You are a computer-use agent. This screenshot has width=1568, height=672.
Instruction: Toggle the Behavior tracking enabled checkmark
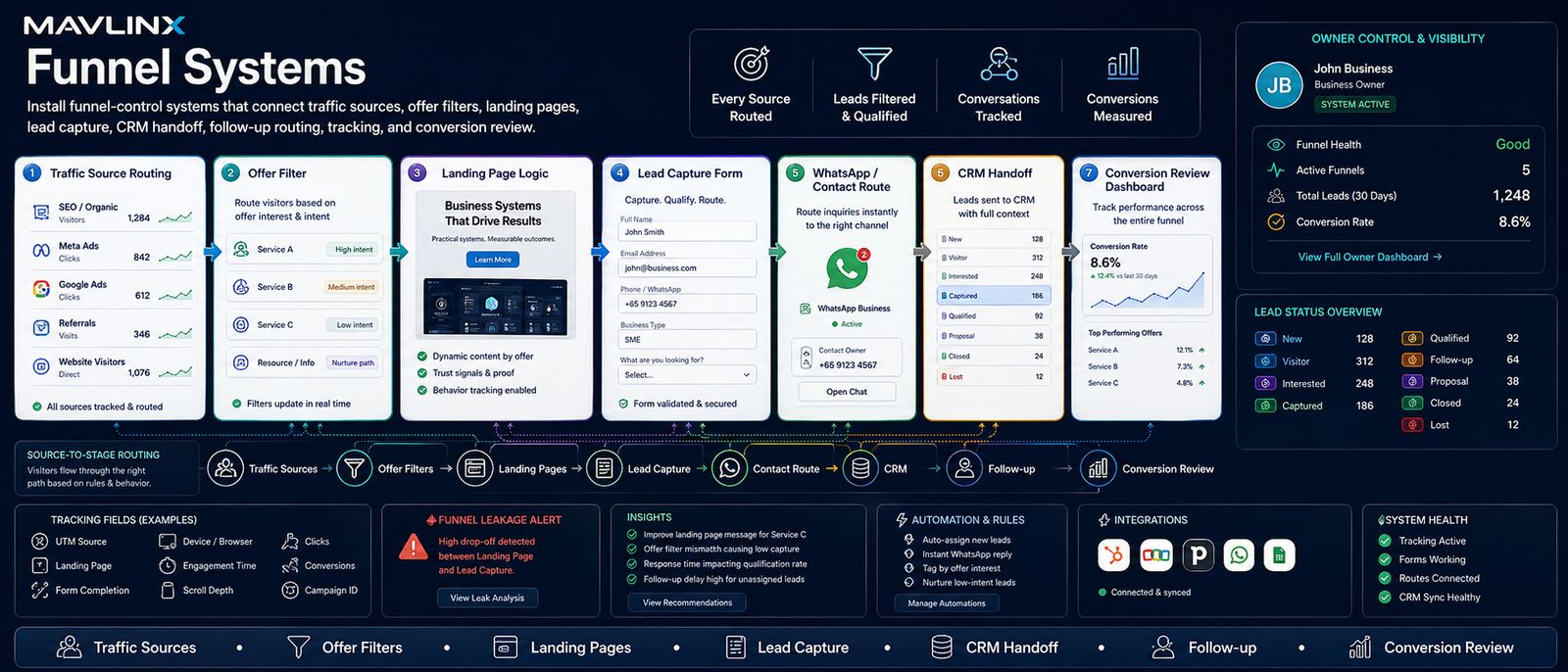click(x=422, y=390)
